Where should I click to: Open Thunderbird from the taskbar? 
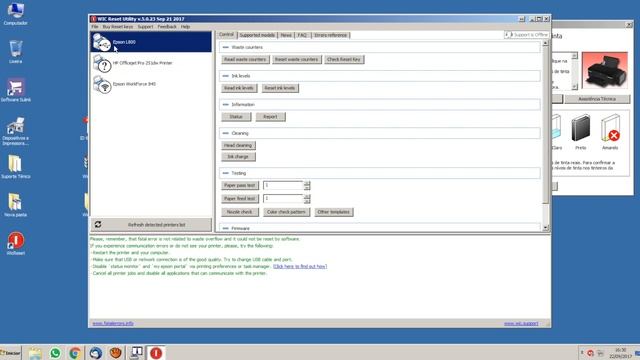[x=96, y=353]
